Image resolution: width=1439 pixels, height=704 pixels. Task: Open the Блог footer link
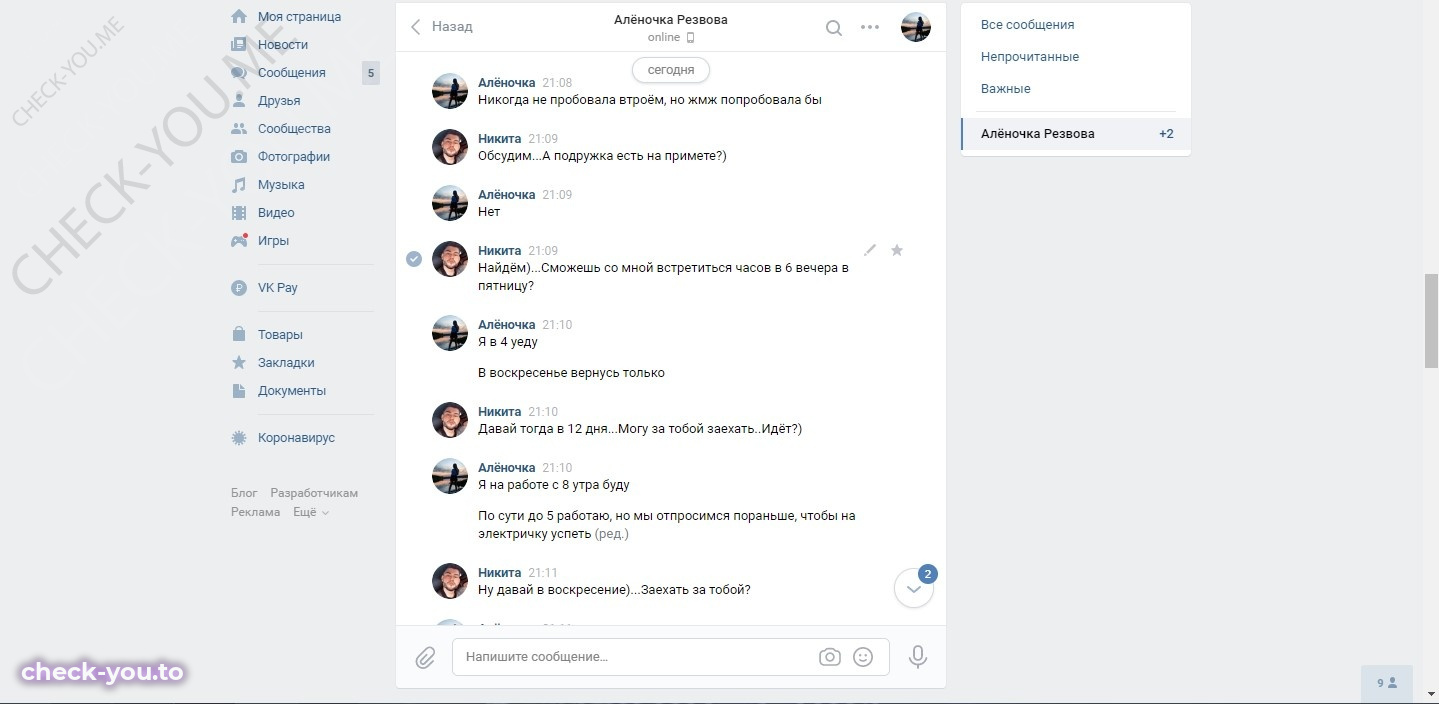[244, 493]
